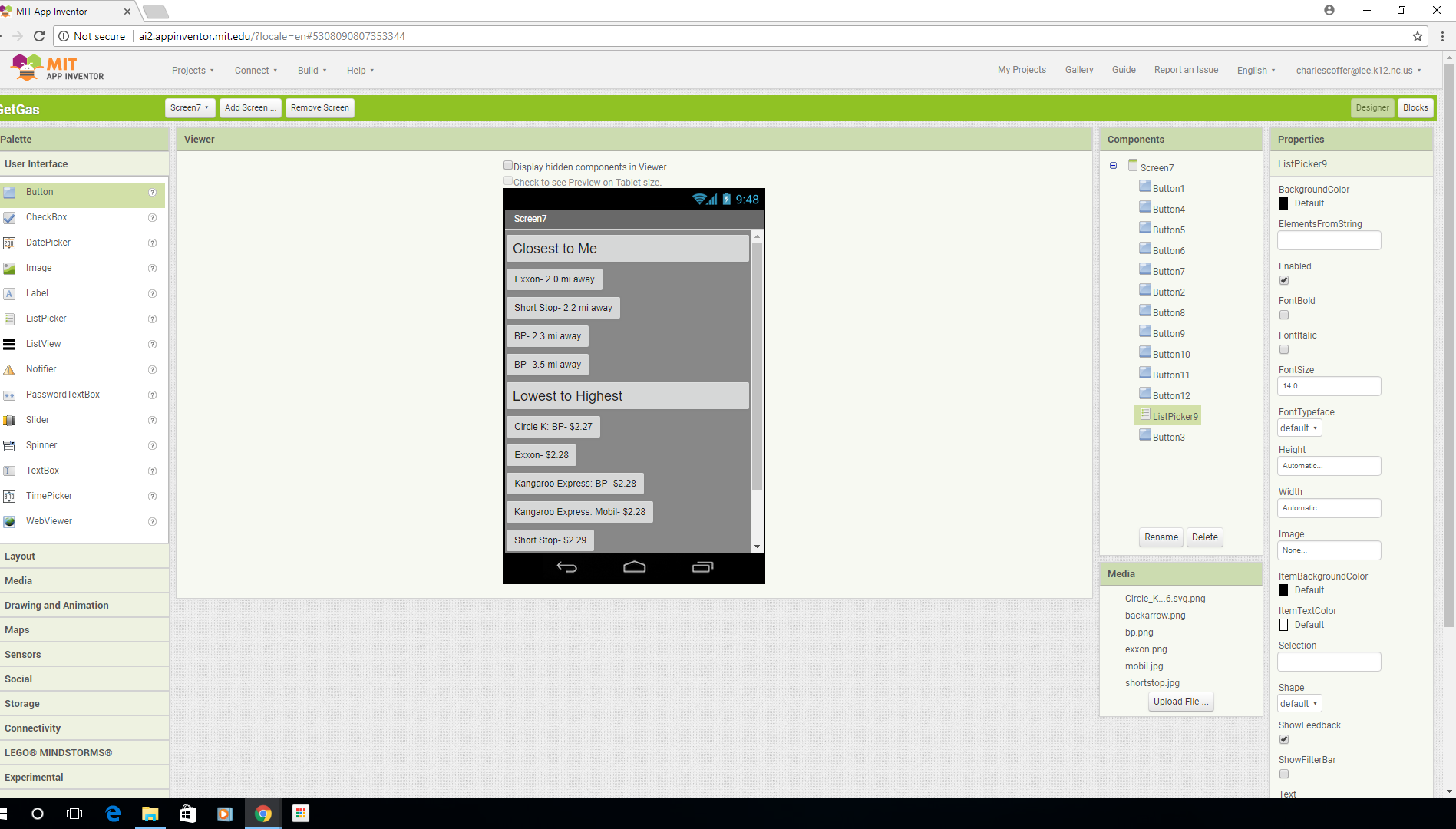Select the WebViewer palette icon

coord(9,522)
